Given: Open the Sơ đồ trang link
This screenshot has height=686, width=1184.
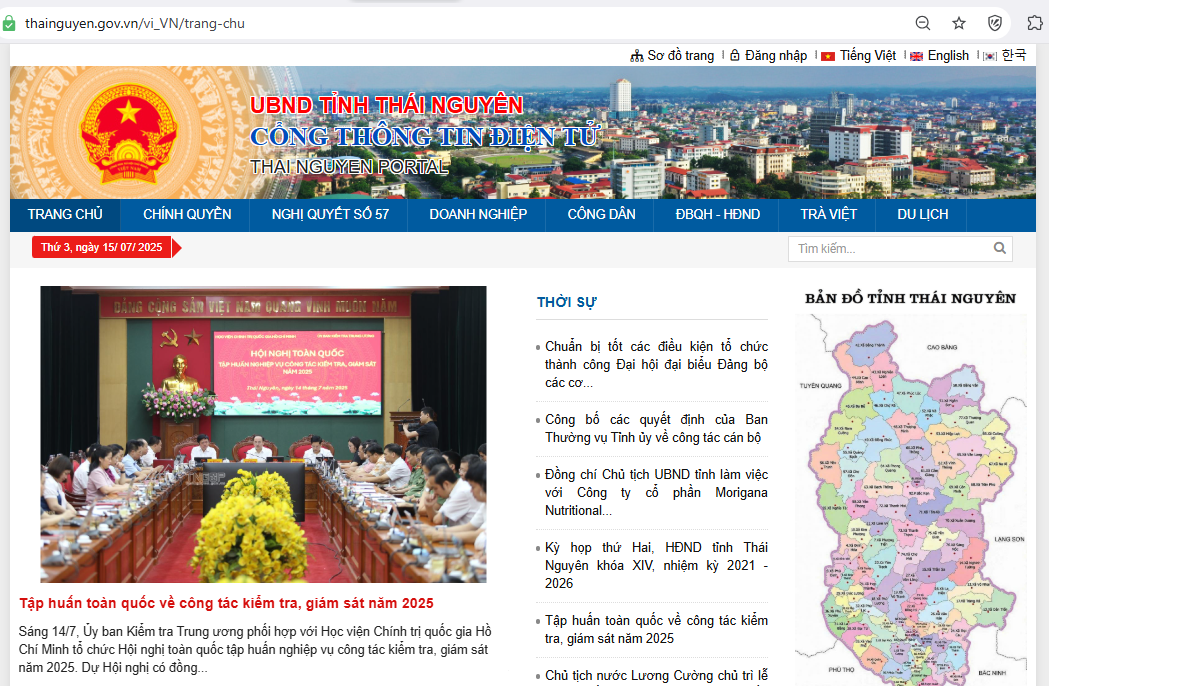Looking at the screenshot, I should 680,55.
